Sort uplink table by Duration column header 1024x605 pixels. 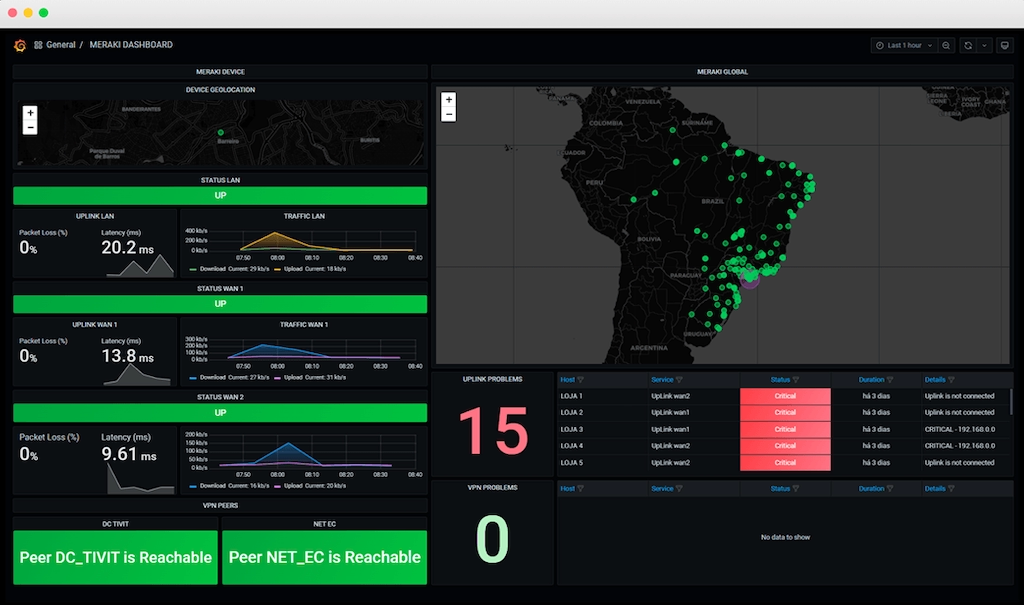tap(871, 380)
